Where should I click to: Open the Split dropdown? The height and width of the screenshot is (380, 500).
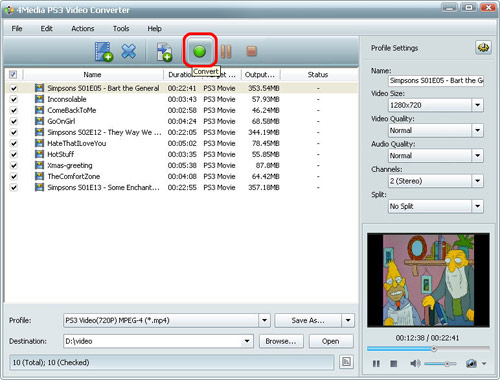[x=477, y=206]
